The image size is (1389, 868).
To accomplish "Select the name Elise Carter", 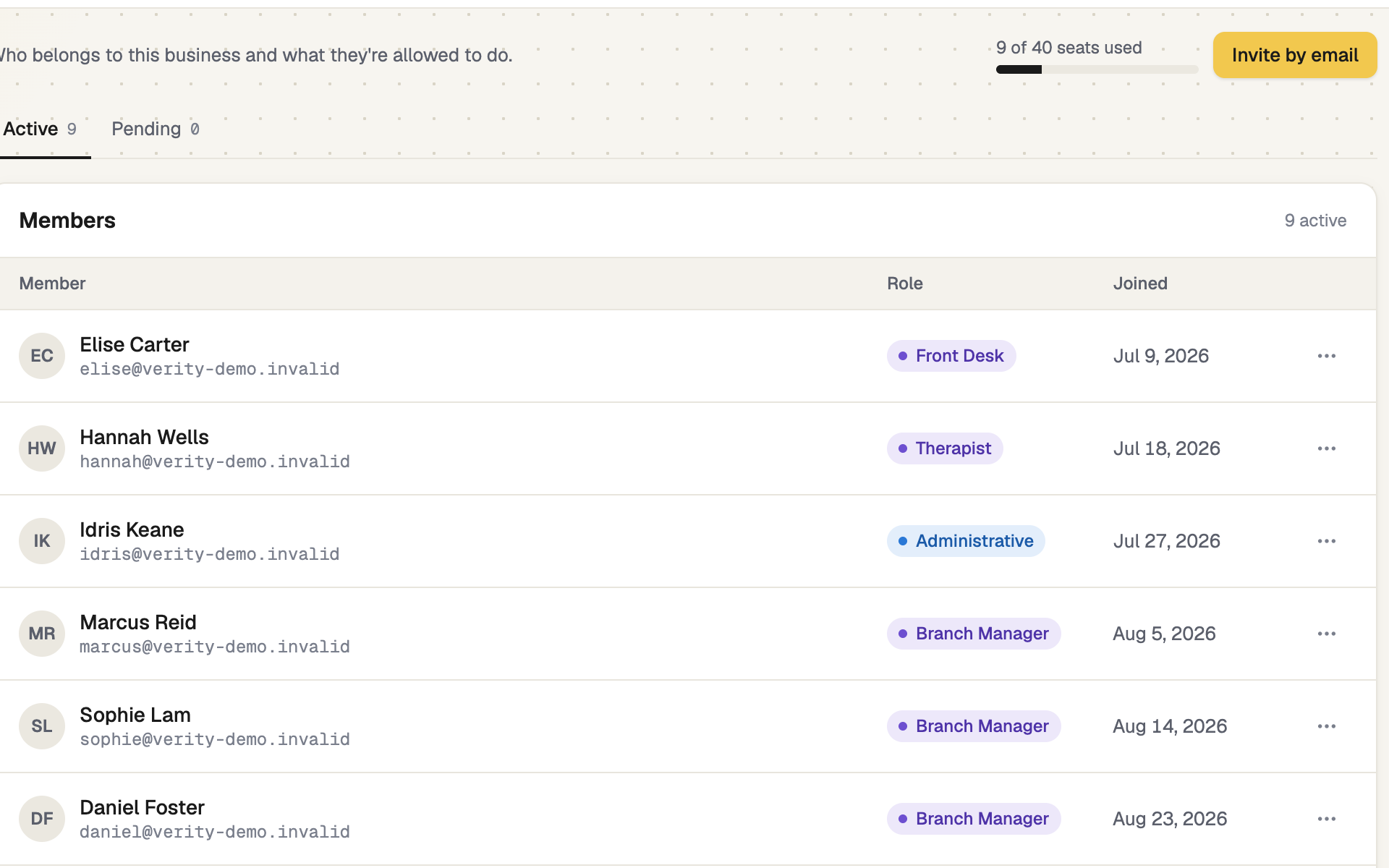I will [135, 344].
